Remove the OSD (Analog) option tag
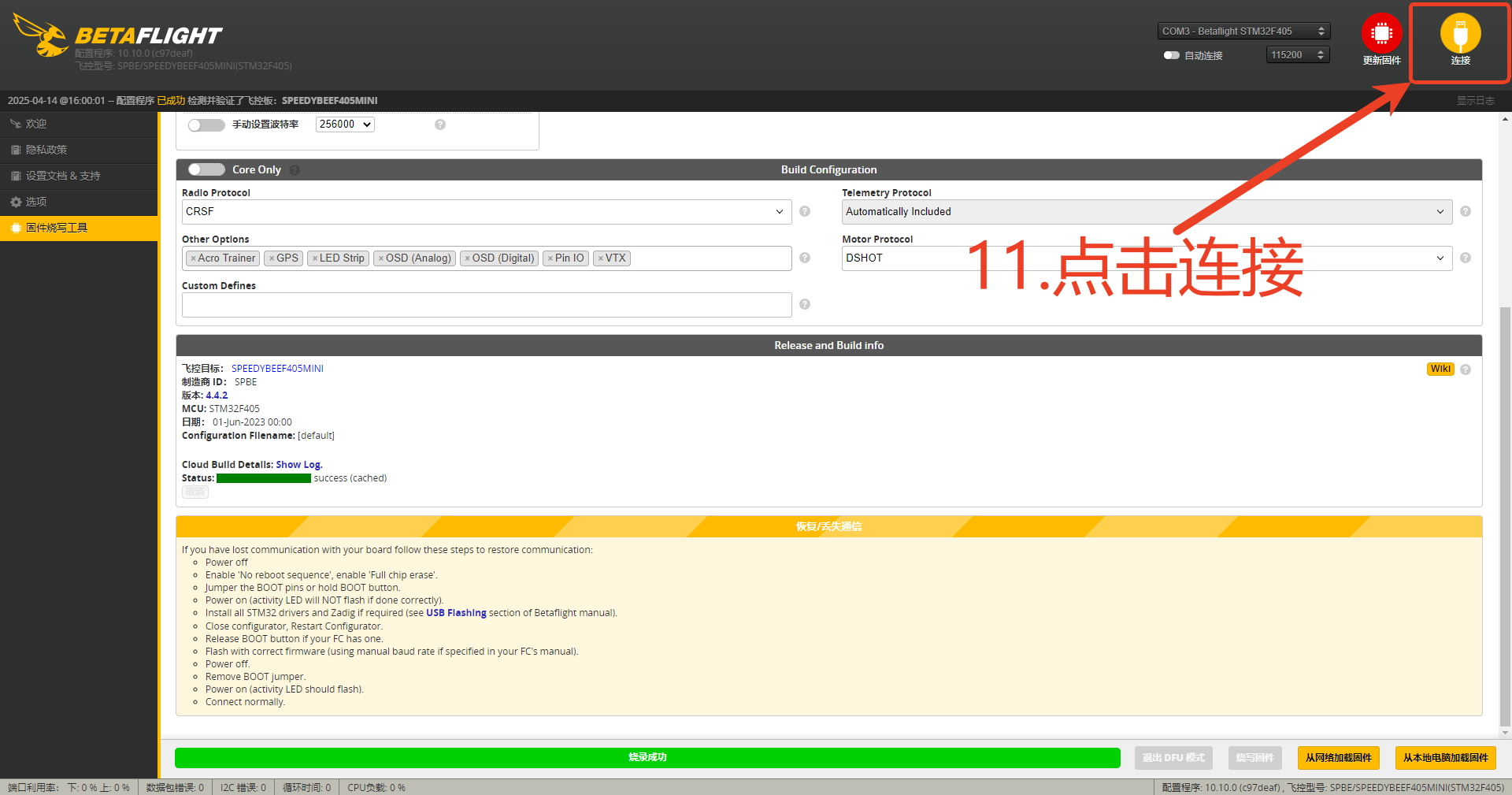This screenshot has height=795, width=1512. pyautogui.click(x=381, y=258)
